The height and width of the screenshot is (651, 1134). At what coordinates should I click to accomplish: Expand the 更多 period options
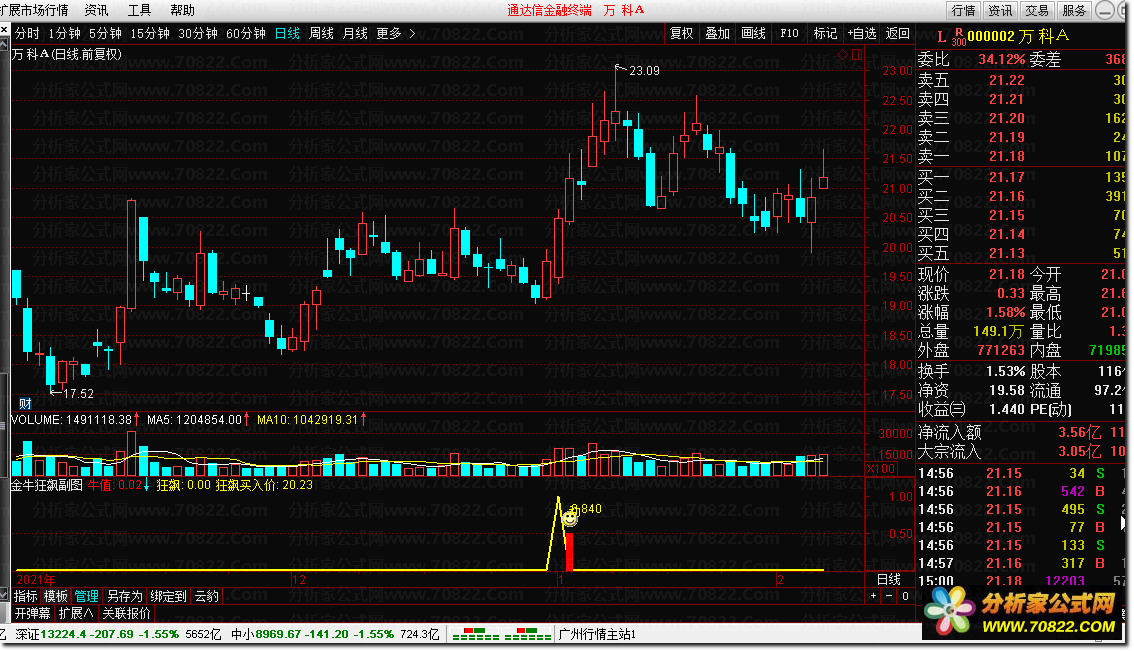pyautogui.click(x=396, y=33)
